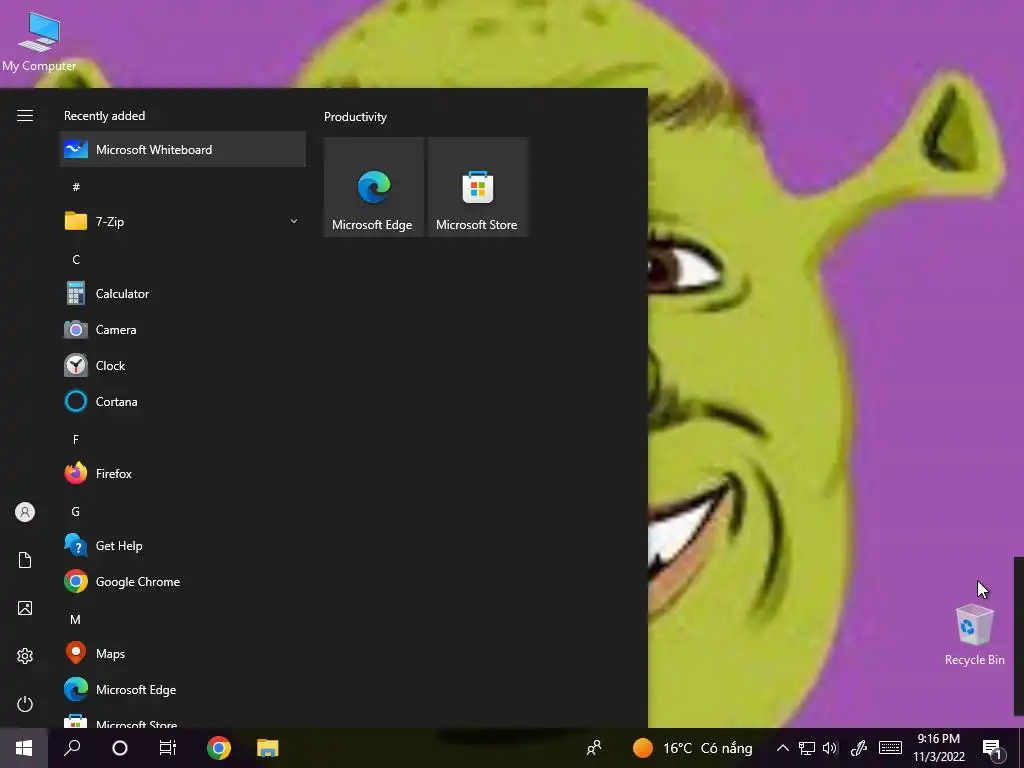
Task: Select the My Computer desktop icon
Action: 39,41
